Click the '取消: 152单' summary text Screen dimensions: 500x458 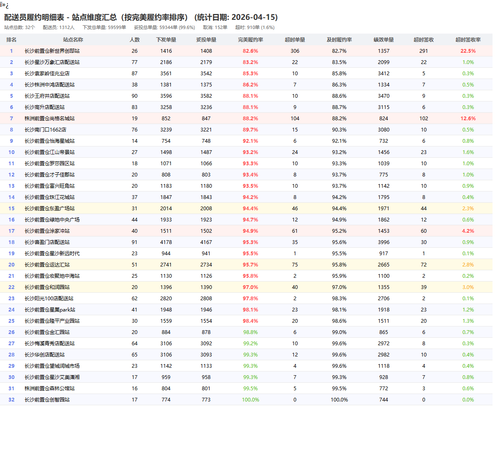[215, 27]
